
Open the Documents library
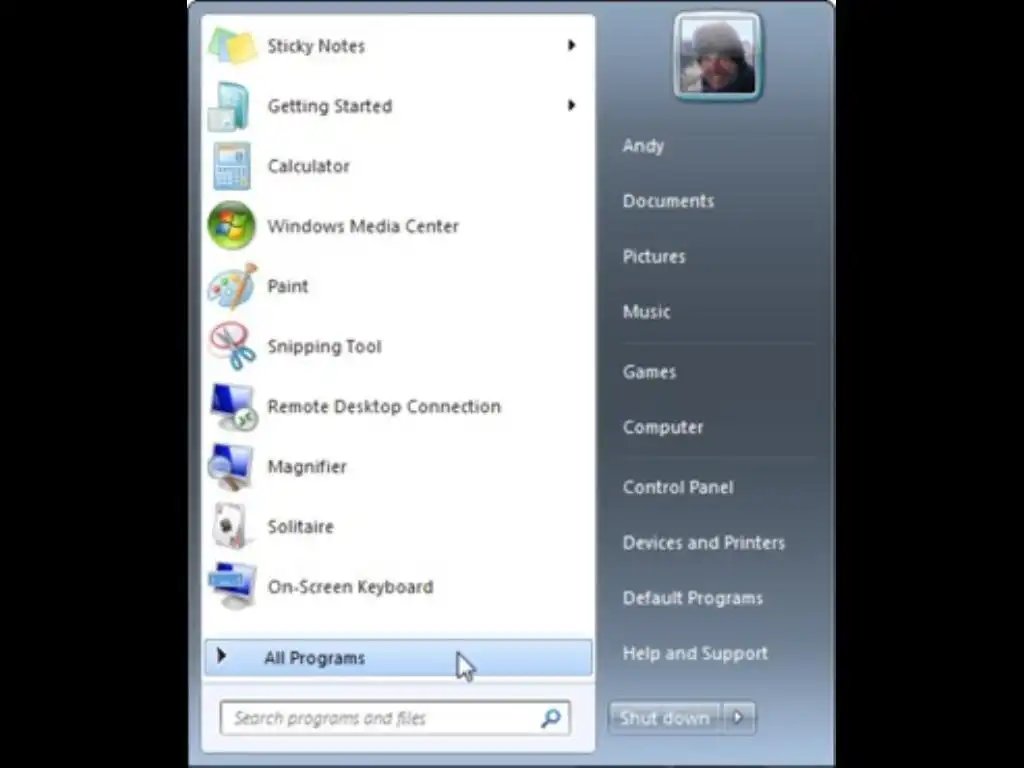668,201
